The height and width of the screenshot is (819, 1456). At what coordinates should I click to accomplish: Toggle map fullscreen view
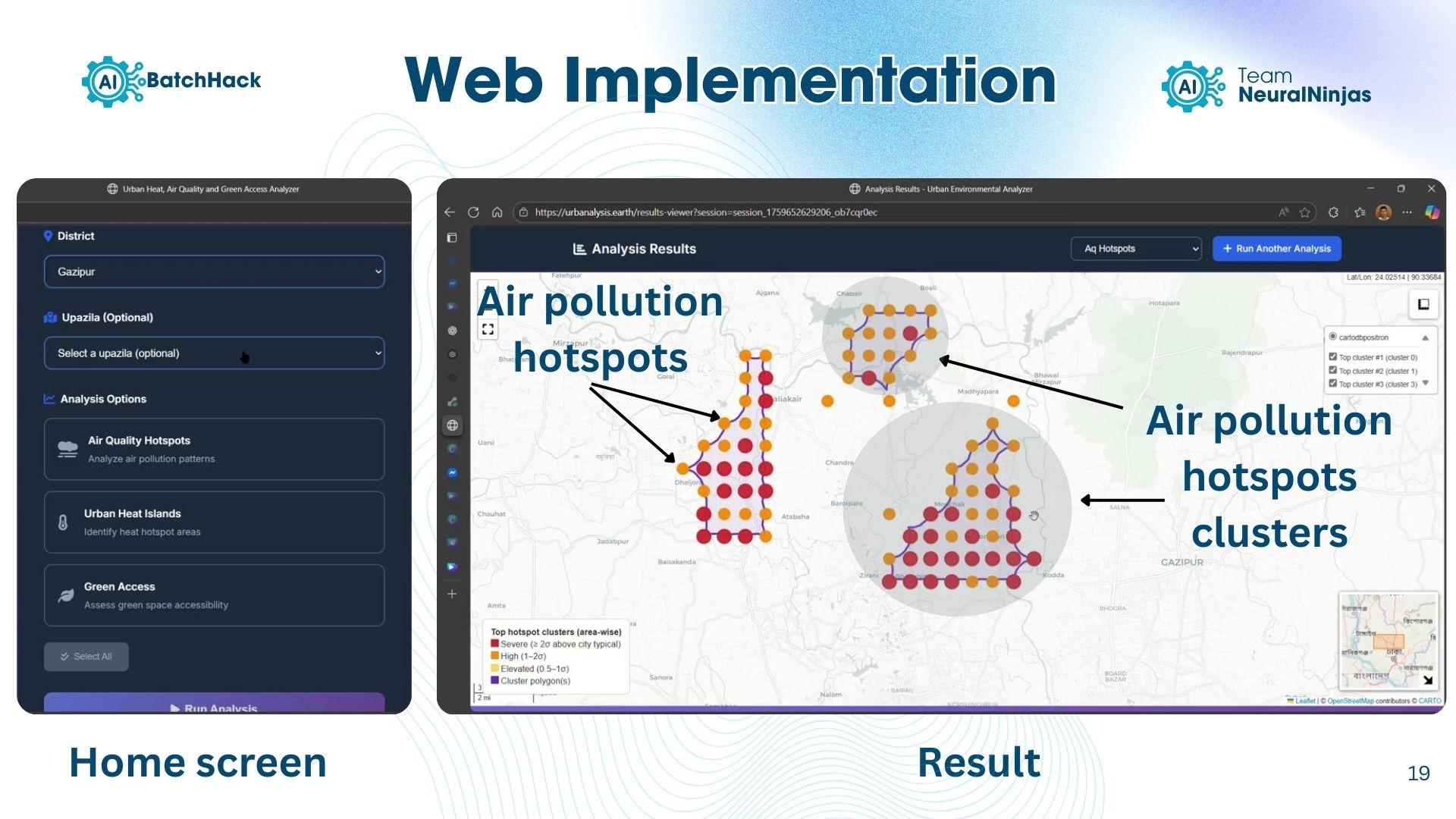coord(488,329)
